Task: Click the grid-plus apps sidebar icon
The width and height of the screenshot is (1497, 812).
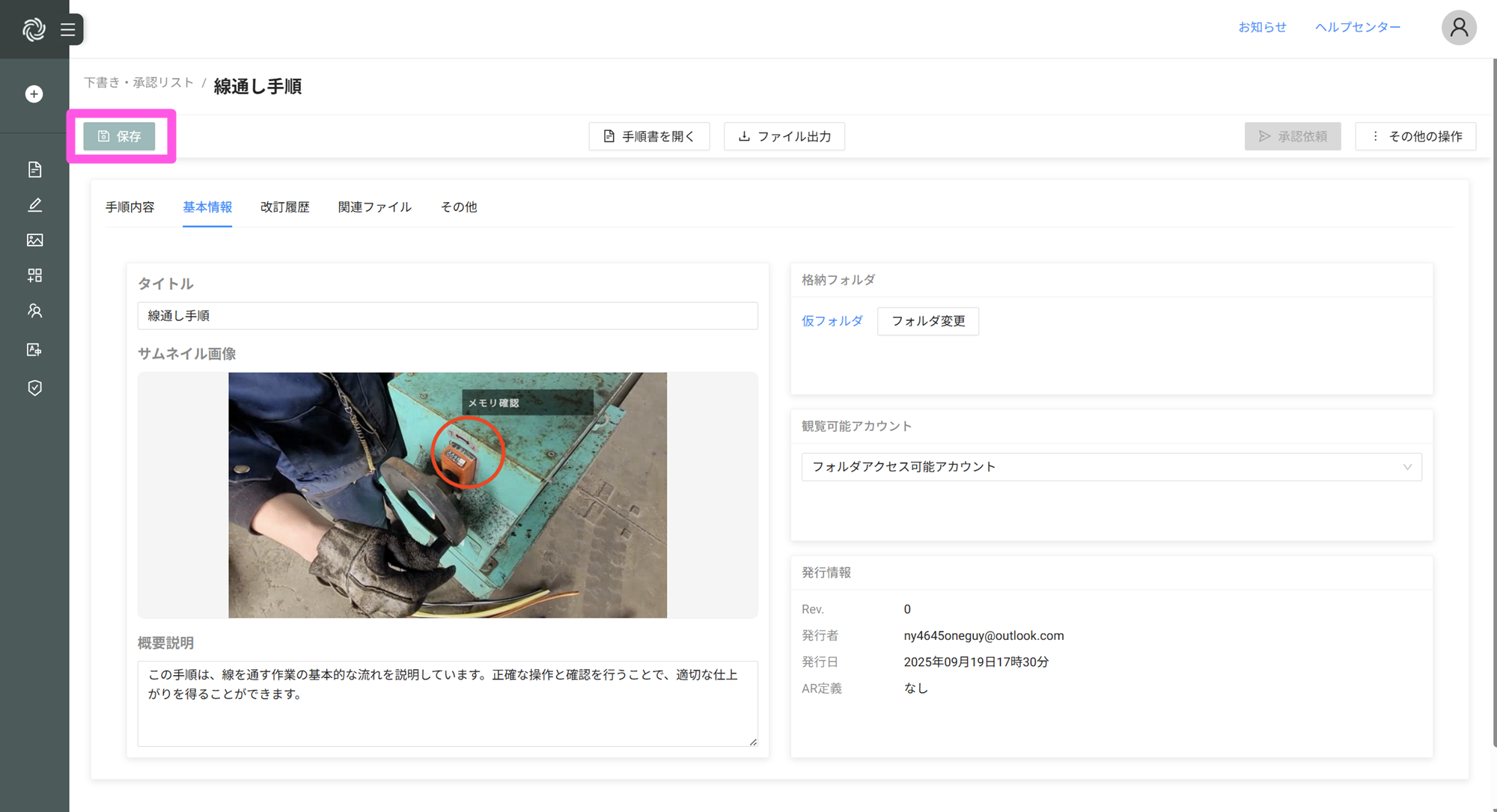Action: point(34,275)
